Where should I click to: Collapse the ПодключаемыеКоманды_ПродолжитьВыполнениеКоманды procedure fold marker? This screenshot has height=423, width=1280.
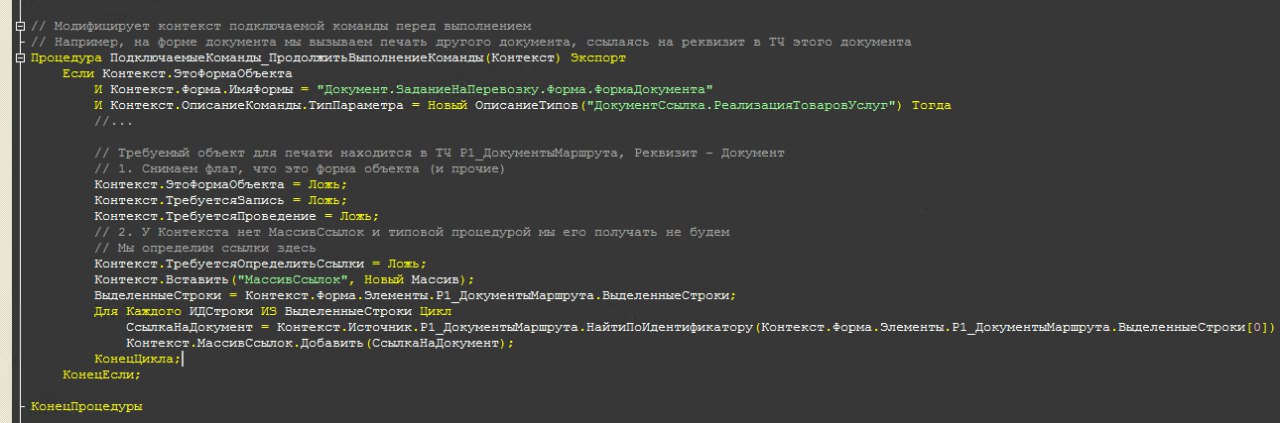[21, 57]
